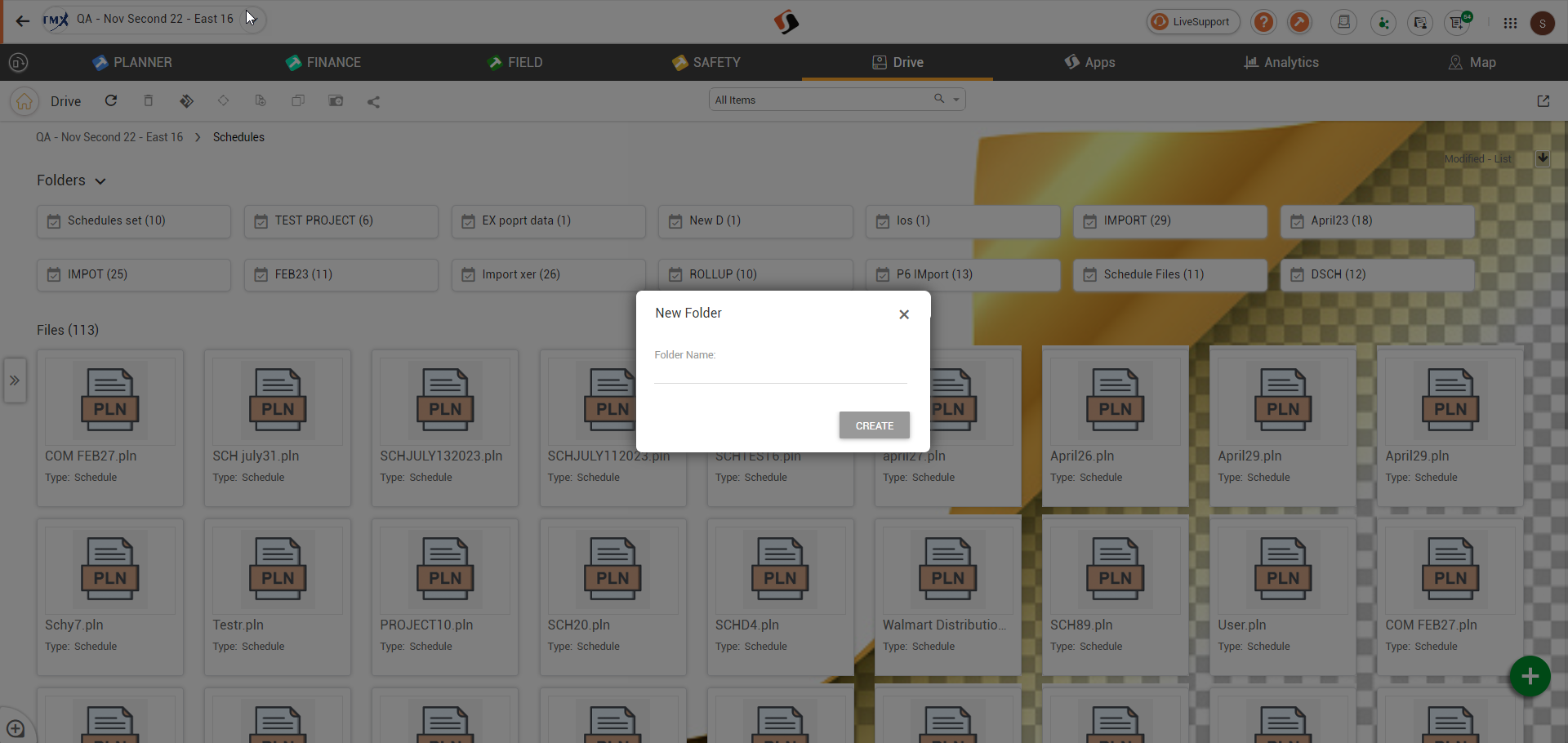The height and width of the screenshot is (743, 1568).
Task: Expand the All Items dropdown arrow
Action: 956,100
